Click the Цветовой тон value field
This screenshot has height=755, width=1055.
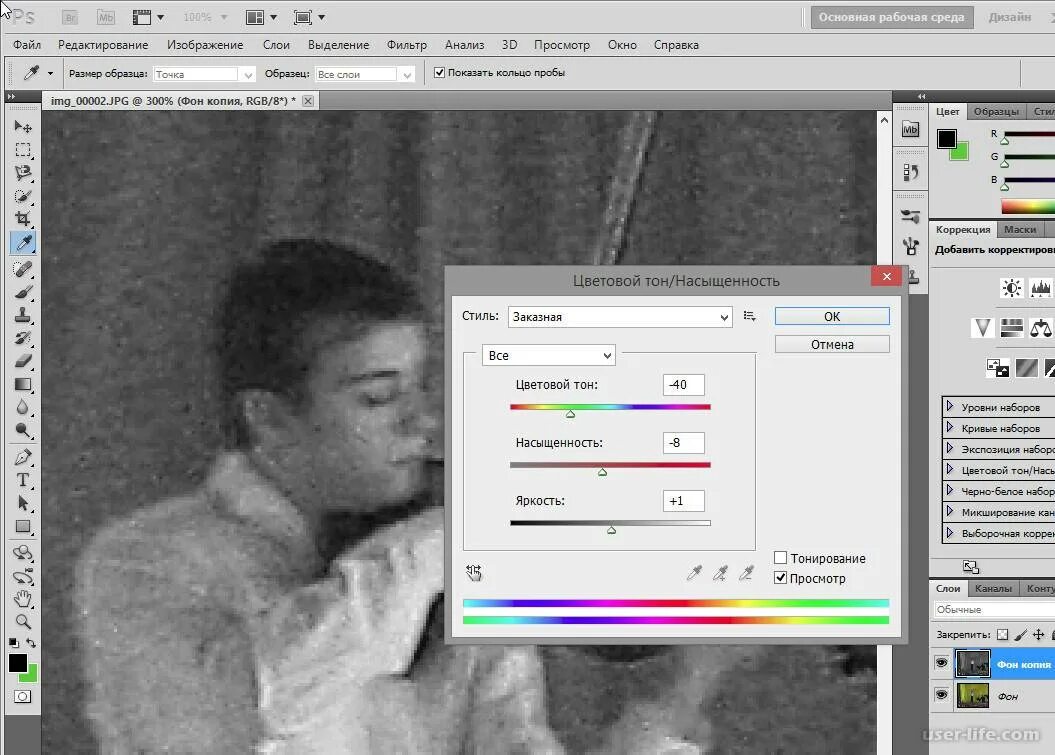point(684,385)
